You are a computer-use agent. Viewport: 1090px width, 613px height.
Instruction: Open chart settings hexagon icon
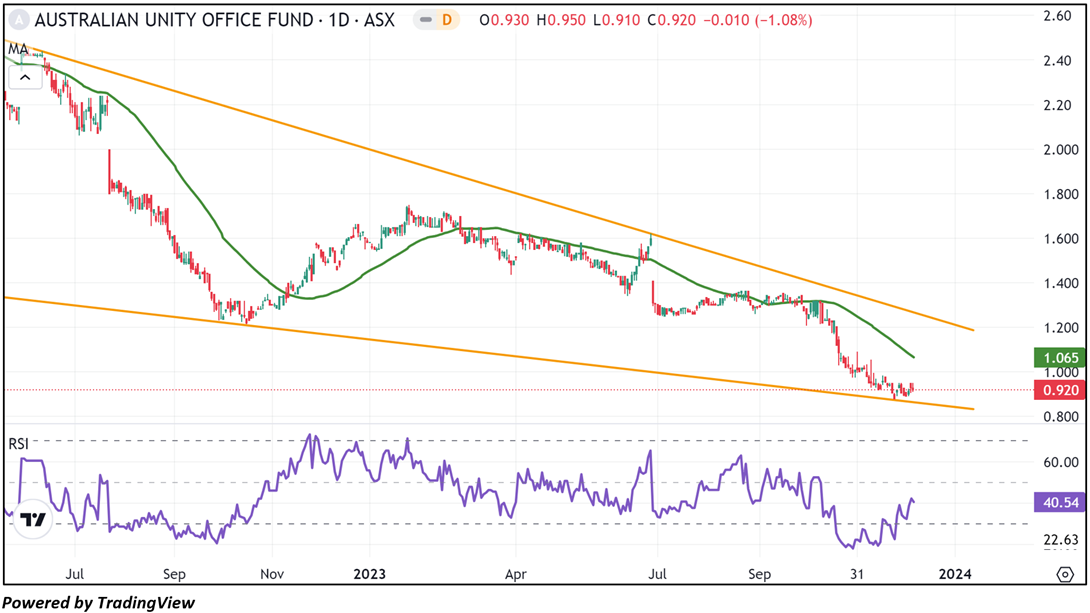point(1065,575)
